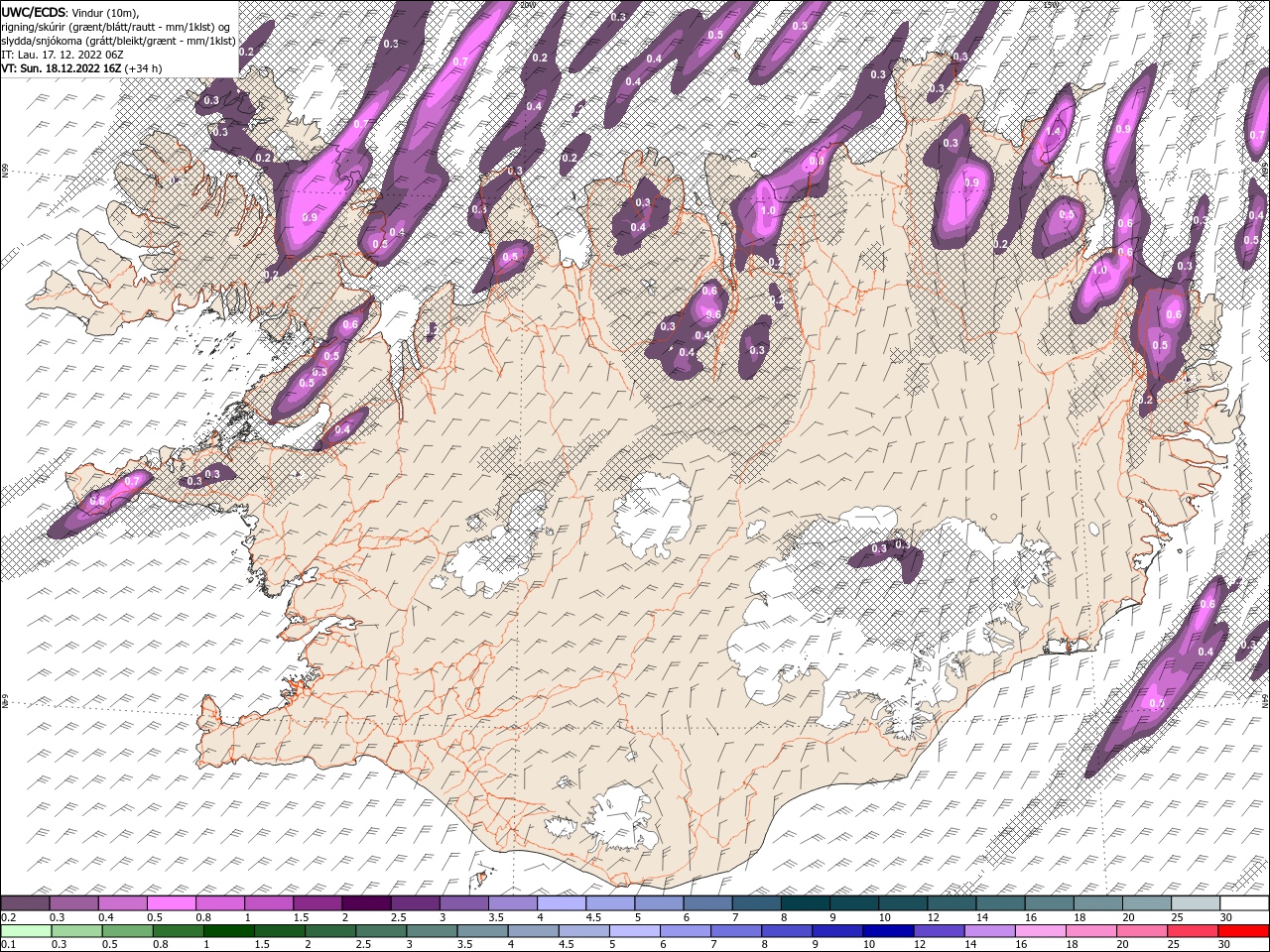The height and width of the screenshot is (952, 1270).
Task: Click the '7' label in the bottom legend row
Action: tap(715, 944)
